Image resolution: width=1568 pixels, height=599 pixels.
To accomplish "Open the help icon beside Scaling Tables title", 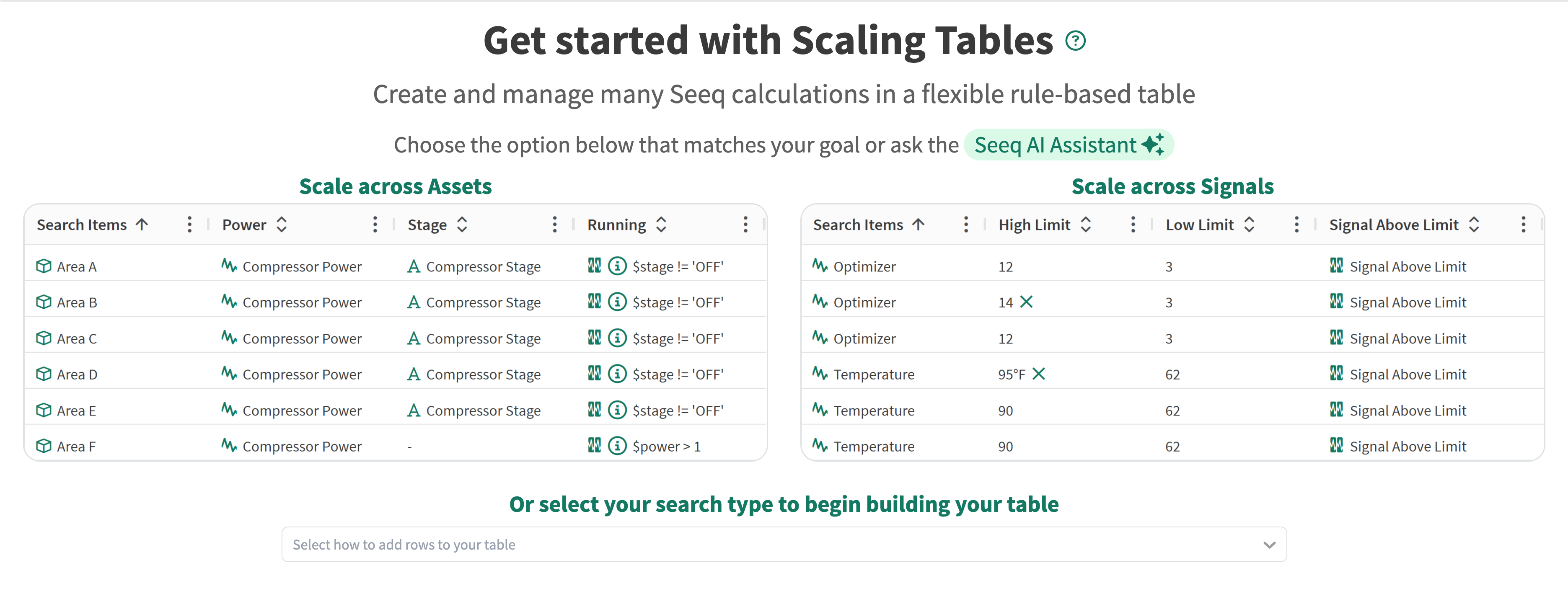I will [1075, 41].
